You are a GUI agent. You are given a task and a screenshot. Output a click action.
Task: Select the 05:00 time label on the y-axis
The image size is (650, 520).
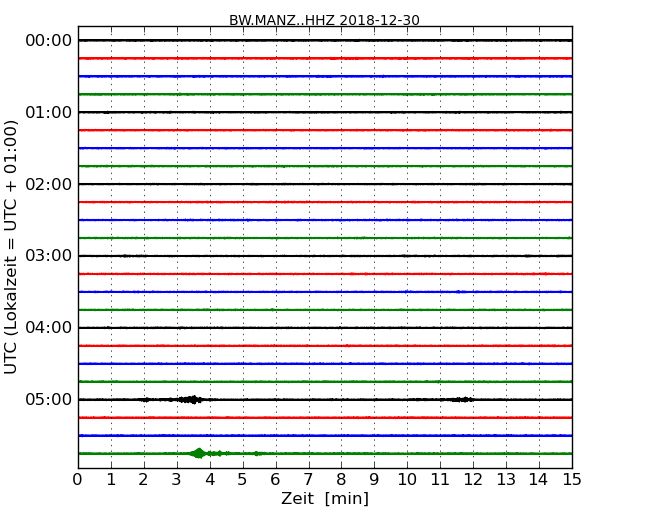coord(48,400)
